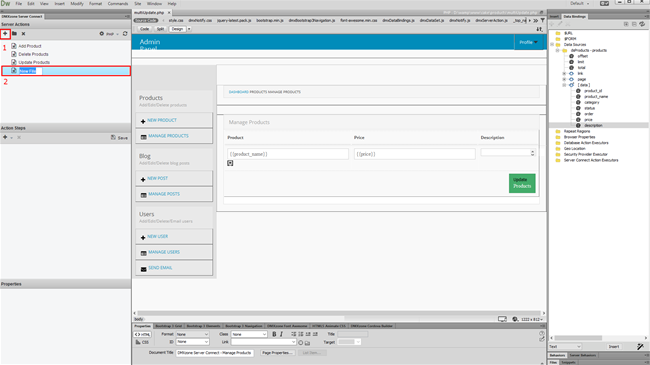
Task: Click the product_name input field
Action: [x=288, y=154]
